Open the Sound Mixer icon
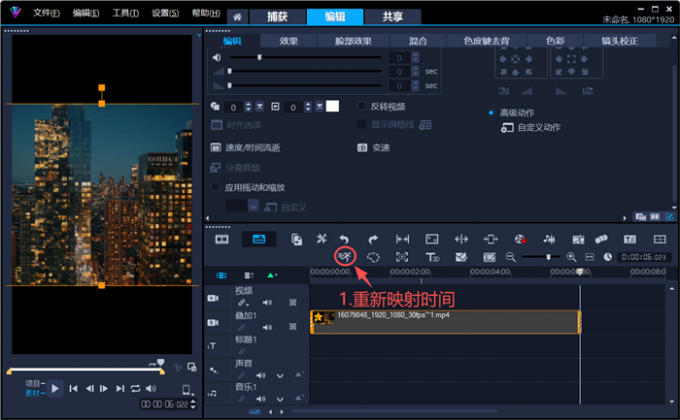The width and height of the screenshot is (680, 420). [x=549, y=239]
